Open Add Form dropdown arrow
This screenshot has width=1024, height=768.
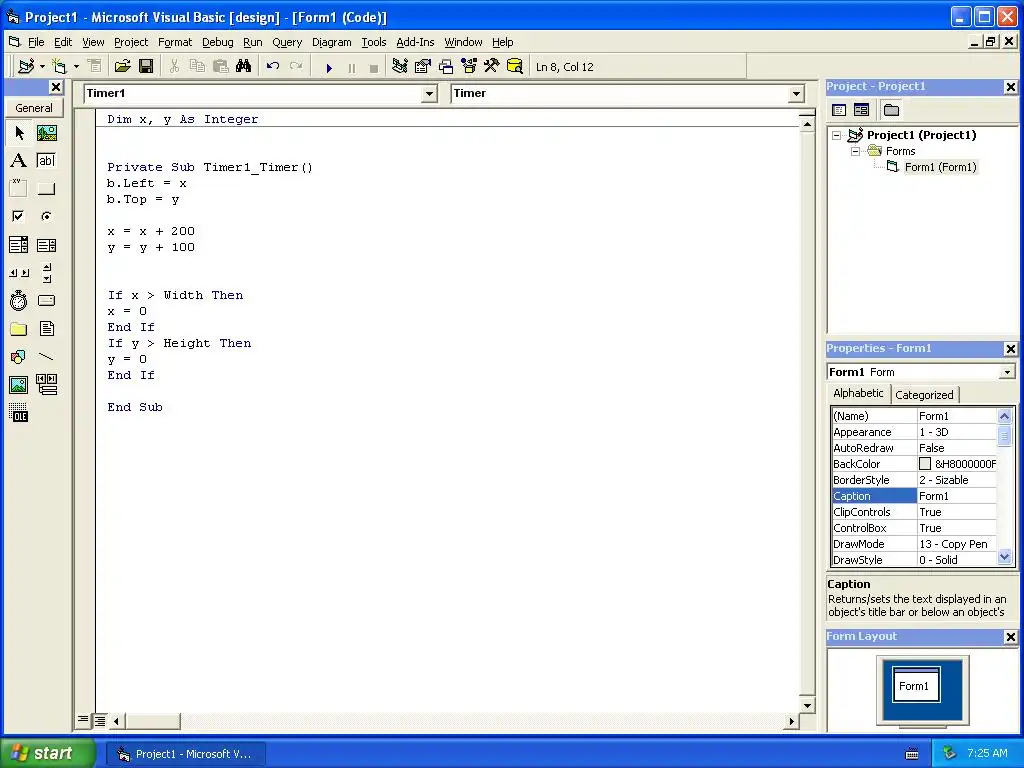[x=76, y=67]
